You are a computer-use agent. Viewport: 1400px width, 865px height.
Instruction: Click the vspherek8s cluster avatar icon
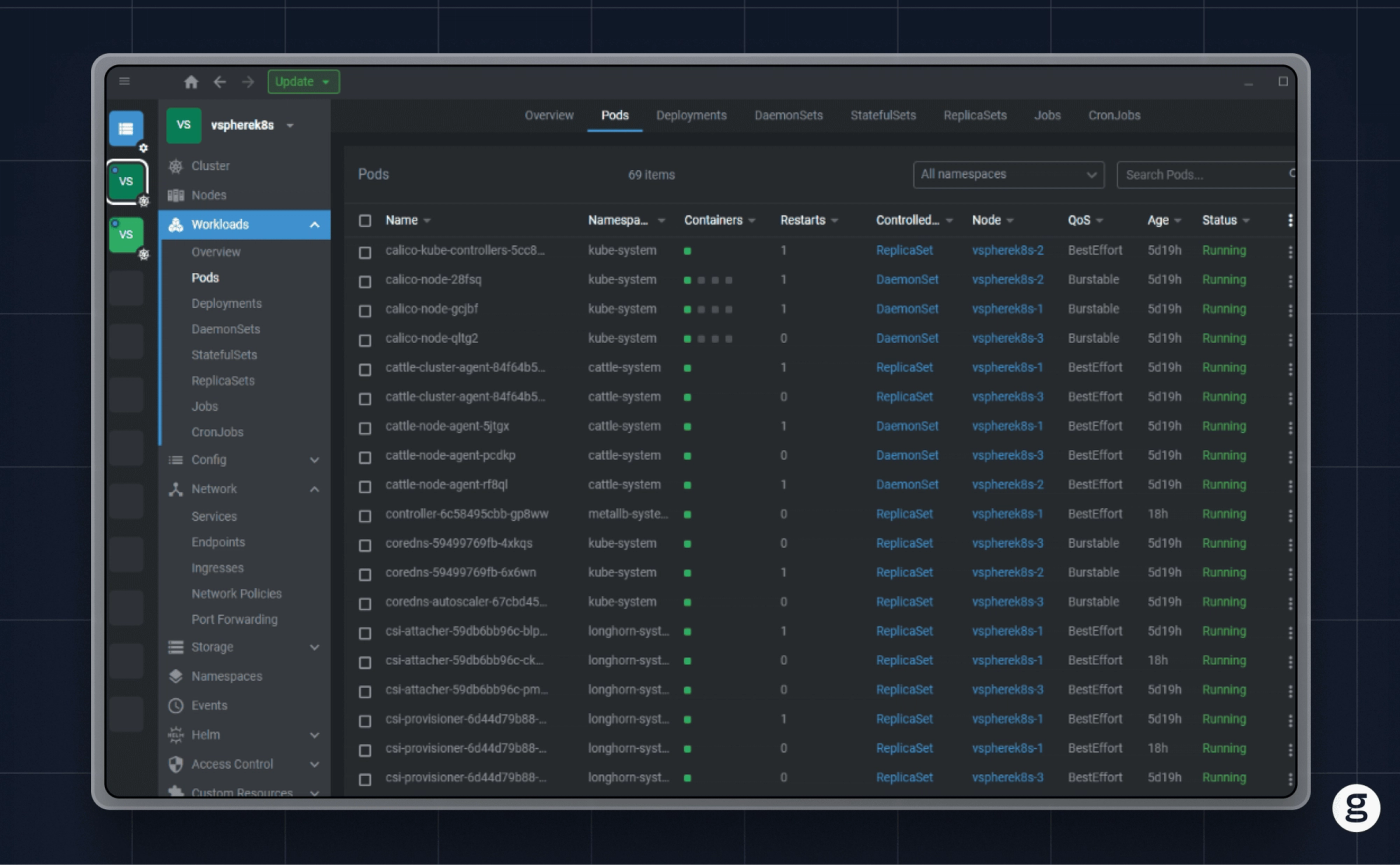tap(184, 125)
